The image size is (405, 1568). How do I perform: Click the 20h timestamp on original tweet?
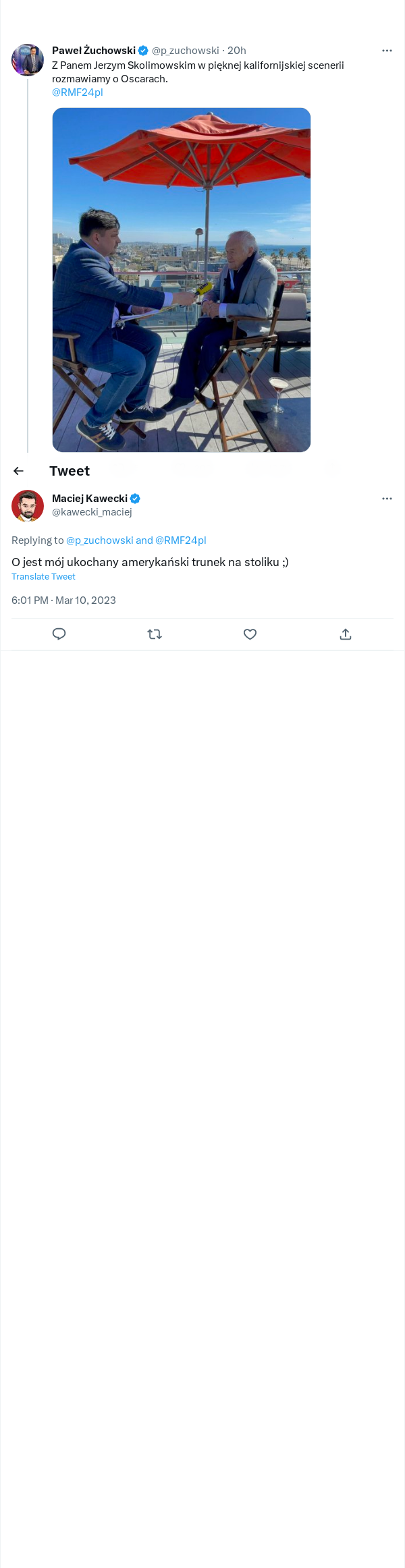coord(237,51)
